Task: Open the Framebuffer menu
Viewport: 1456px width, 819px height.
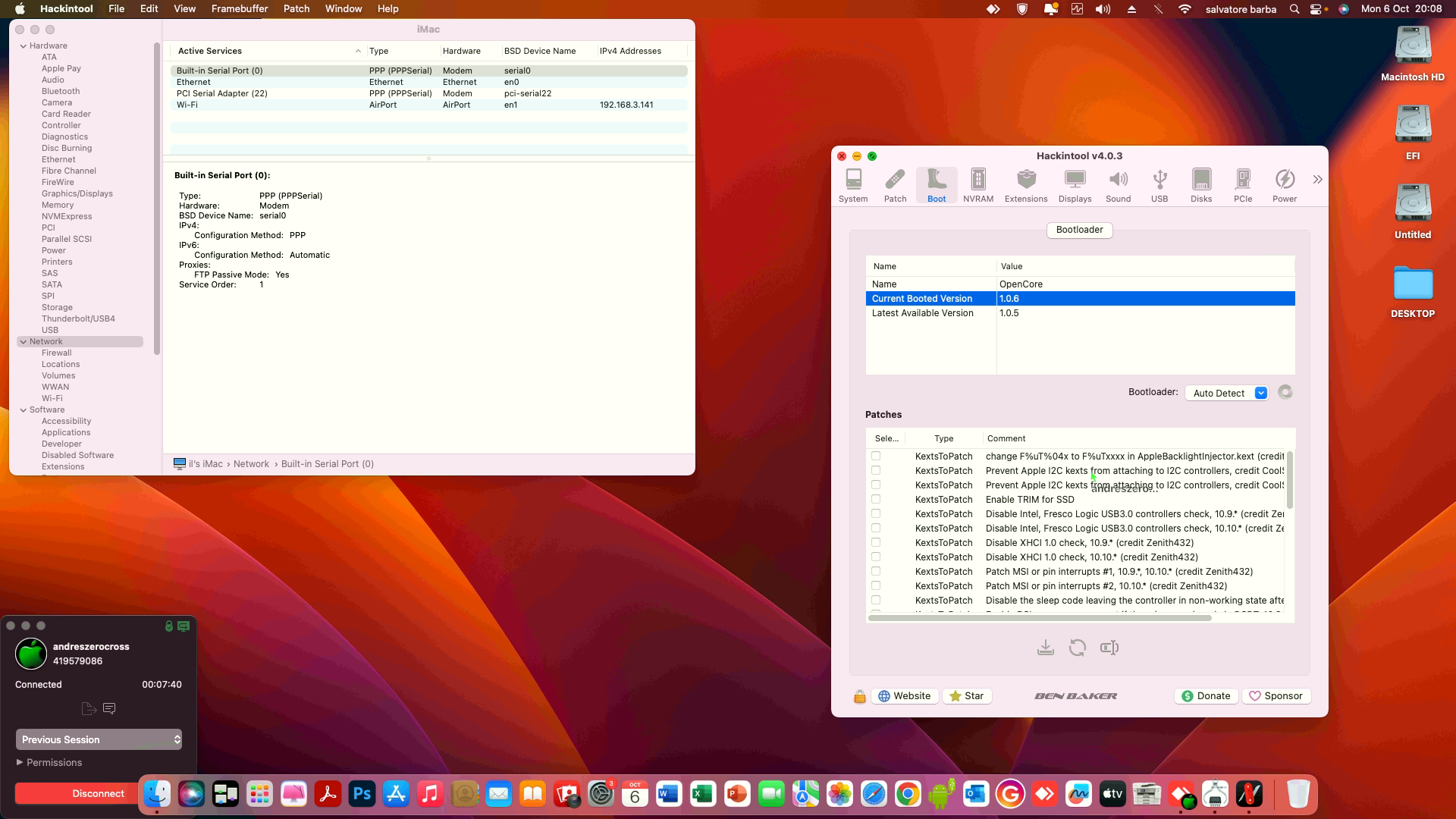Action: click(x=240, y=9)
